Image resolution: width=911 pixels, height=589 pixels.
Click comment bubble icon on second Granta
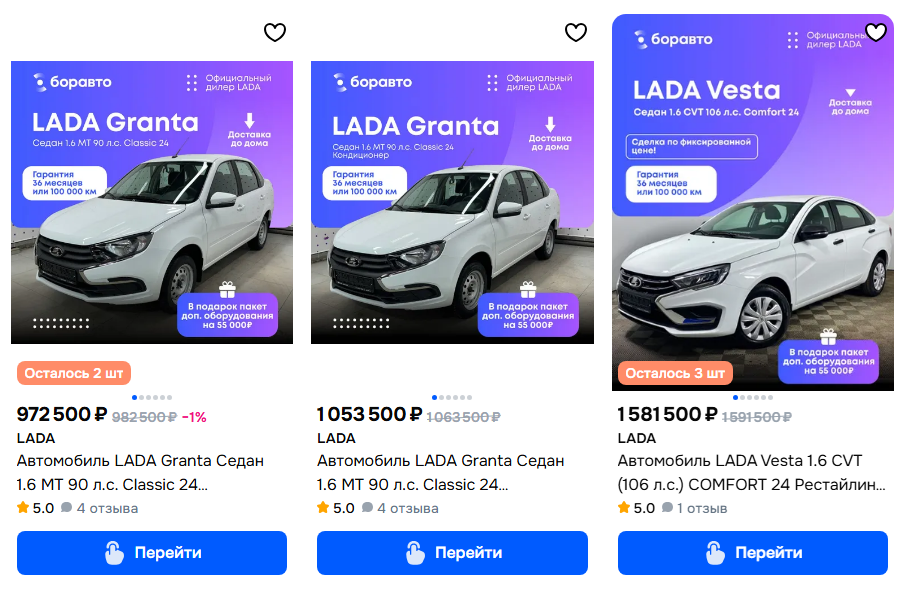pos(367,508)
